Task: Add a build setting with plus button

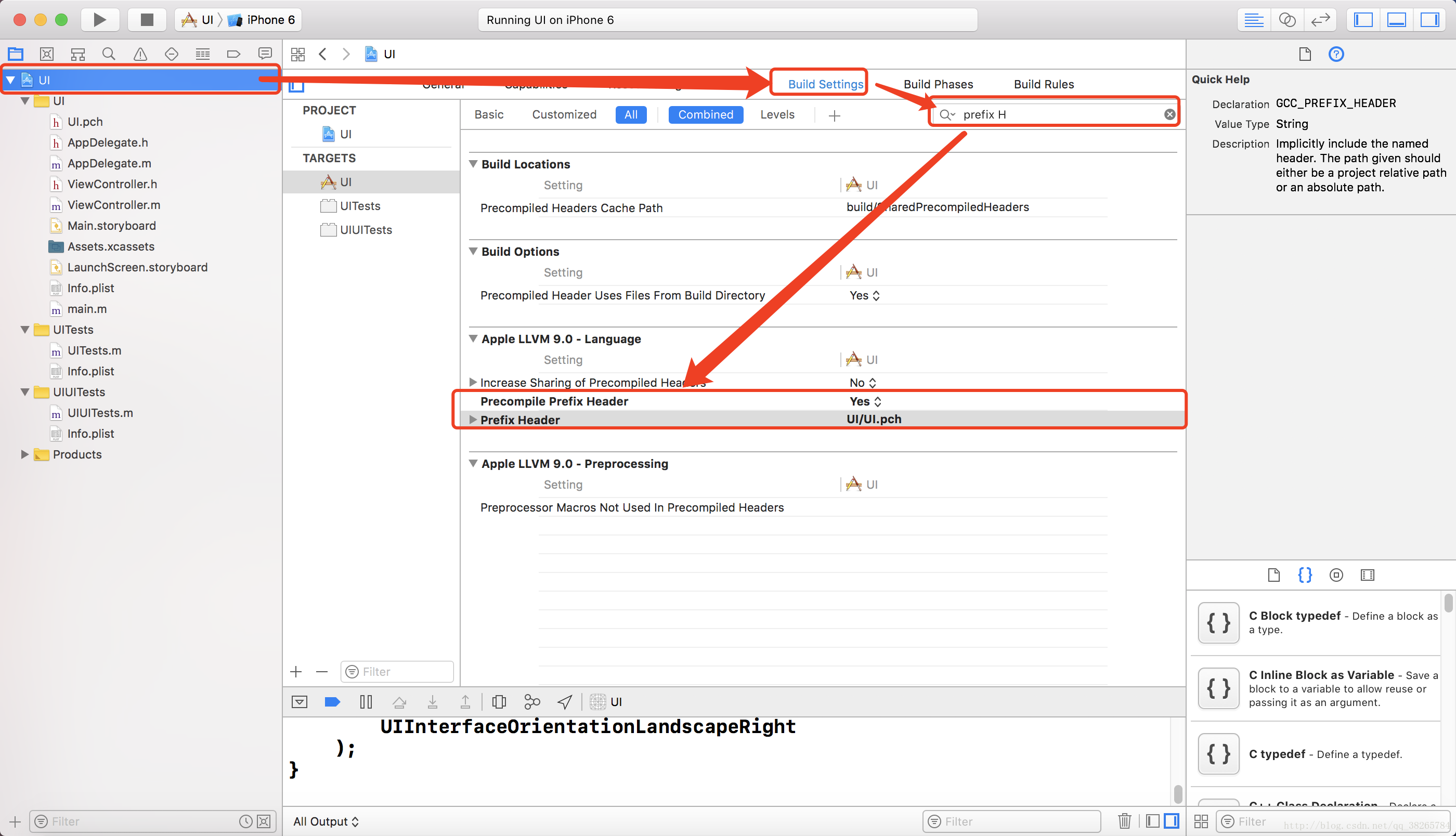Action: [835, 115]
